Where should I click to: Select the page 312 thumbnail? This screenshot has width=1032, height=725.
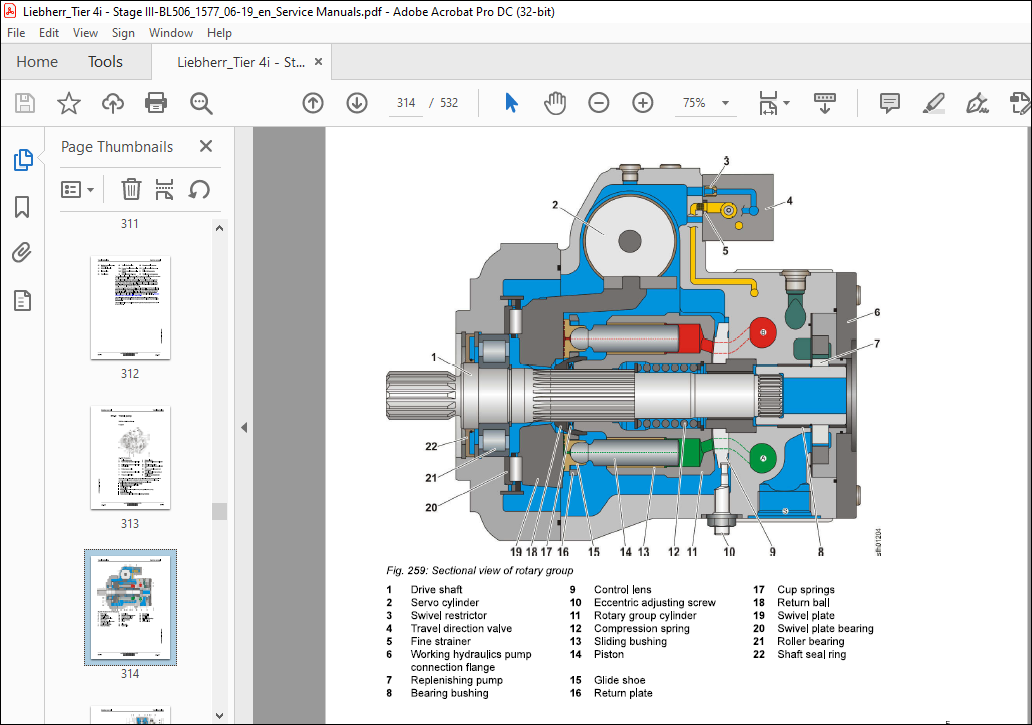coord(130,308)
